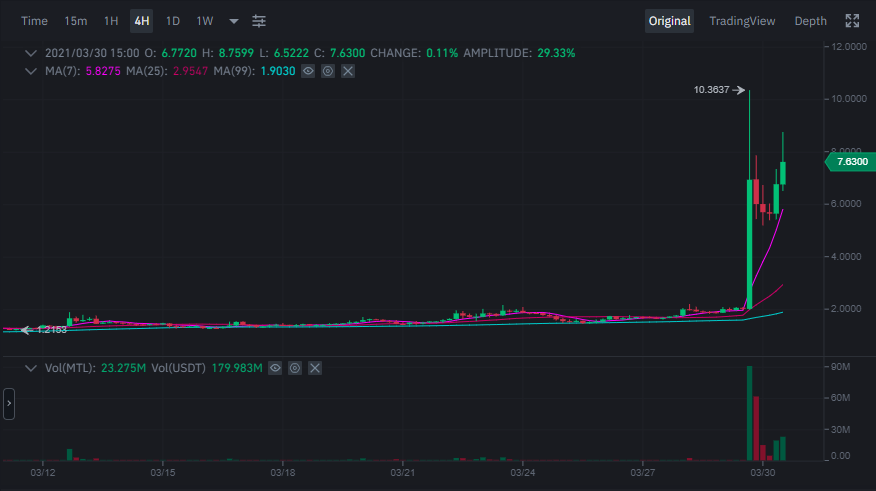Collapse the MA indicator row chevron
The image size is (876, 491).
click(31, 71)
